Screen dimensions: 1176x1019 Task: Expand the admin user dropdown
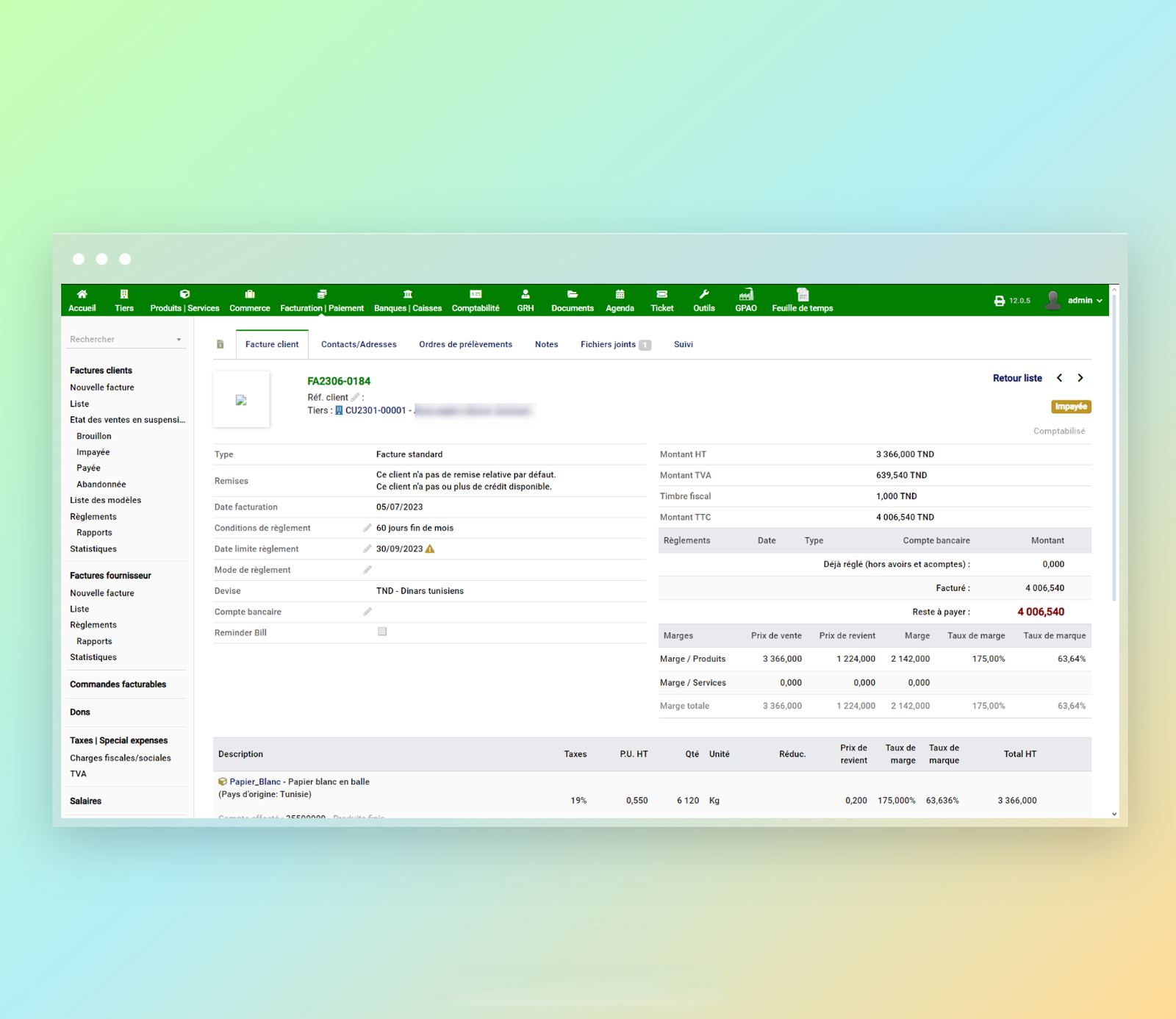1084,301
